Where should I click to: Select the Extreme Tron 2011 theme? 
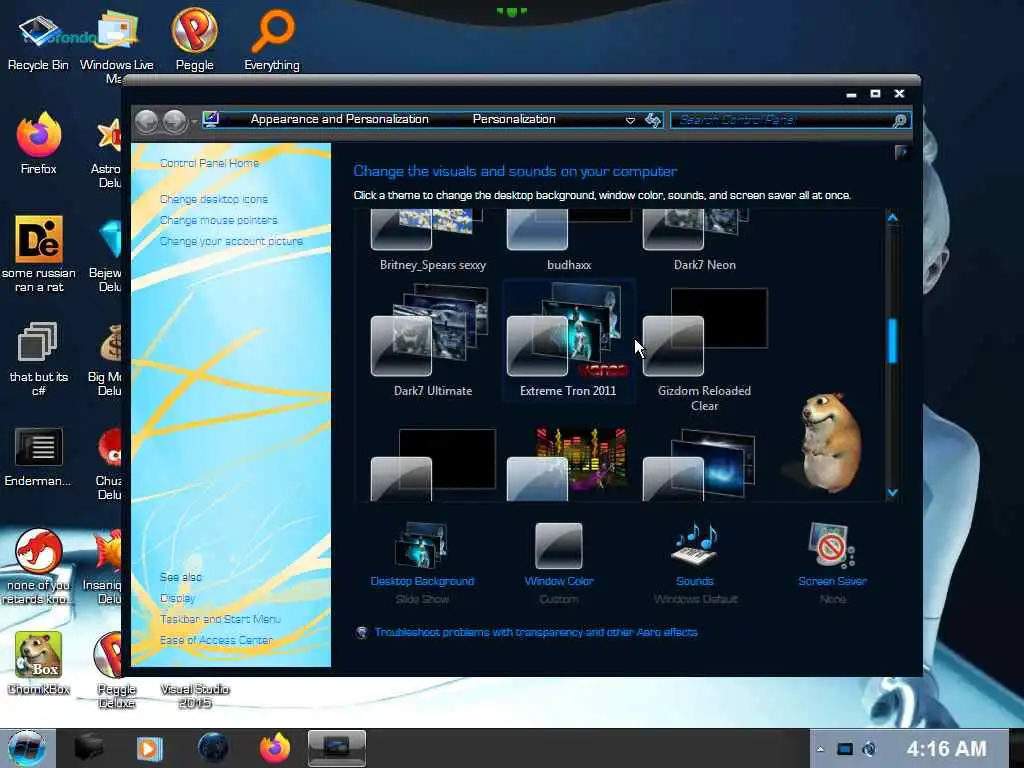tap(568, 342)
